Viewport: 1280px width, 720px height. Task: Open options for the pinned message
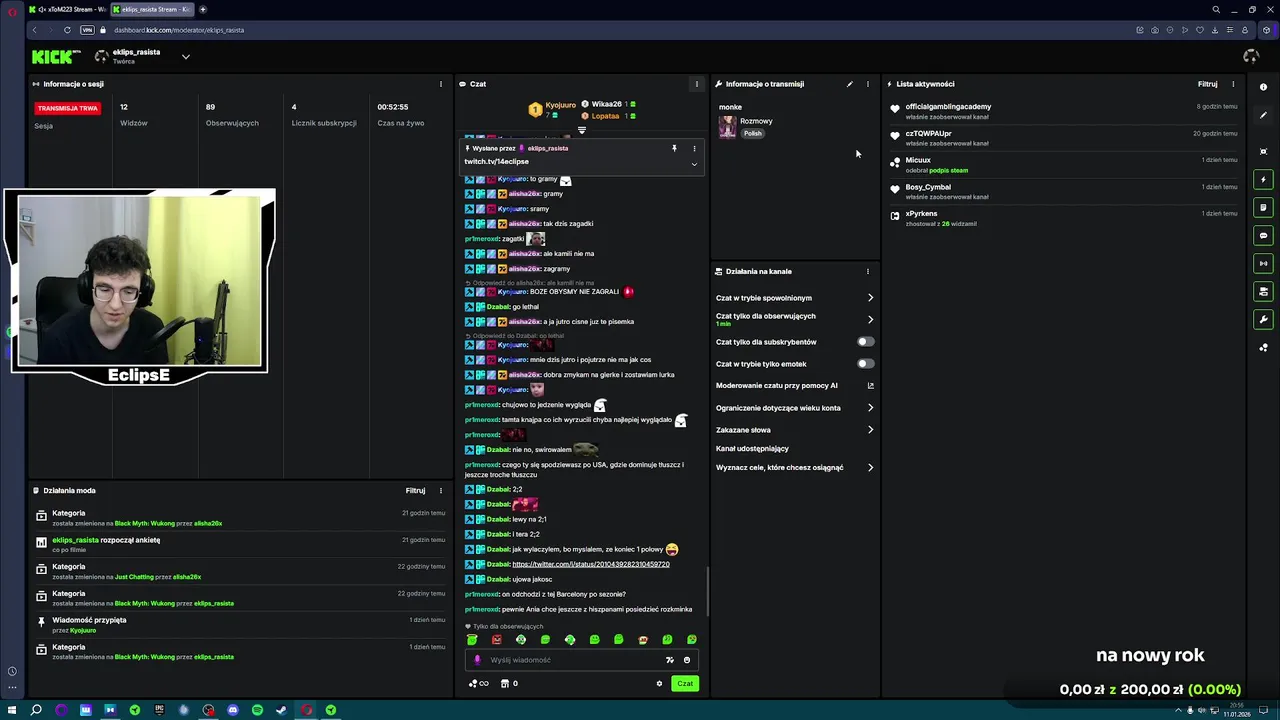[x=694, y=148]
